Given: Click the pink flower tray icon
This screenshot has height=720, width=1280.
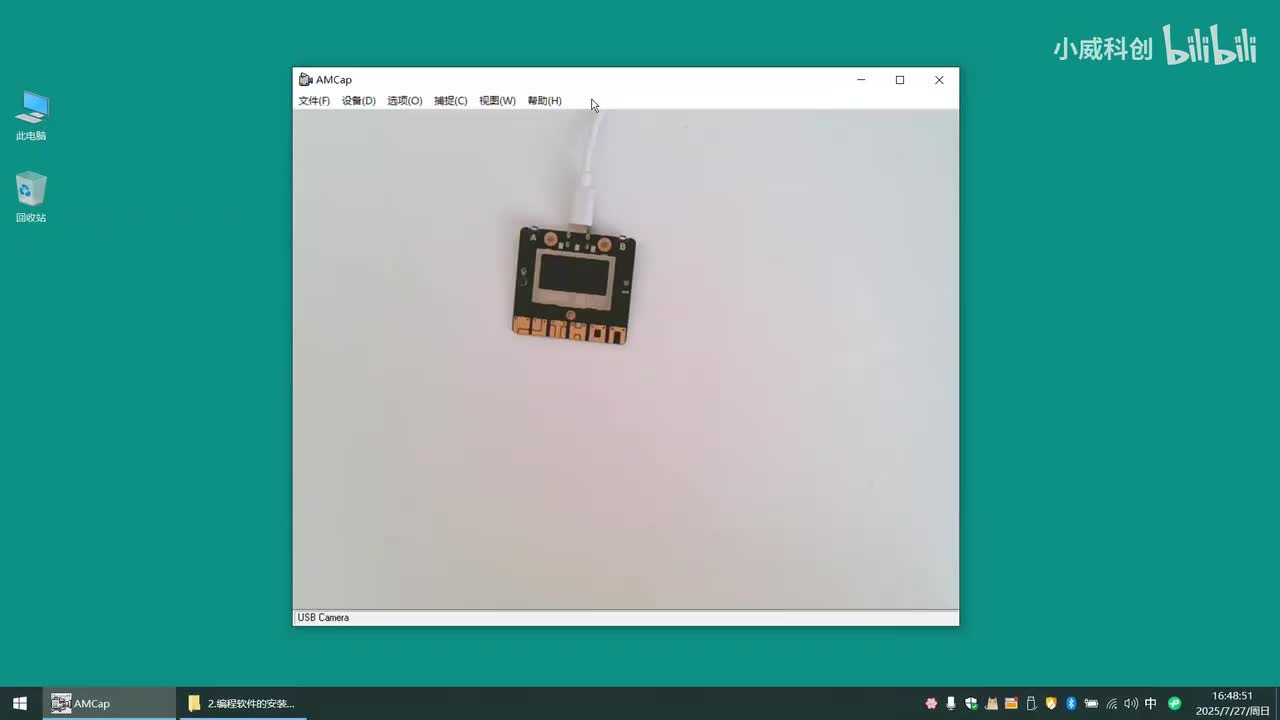Looking at the screenshot, I should [x=931, y=704].
